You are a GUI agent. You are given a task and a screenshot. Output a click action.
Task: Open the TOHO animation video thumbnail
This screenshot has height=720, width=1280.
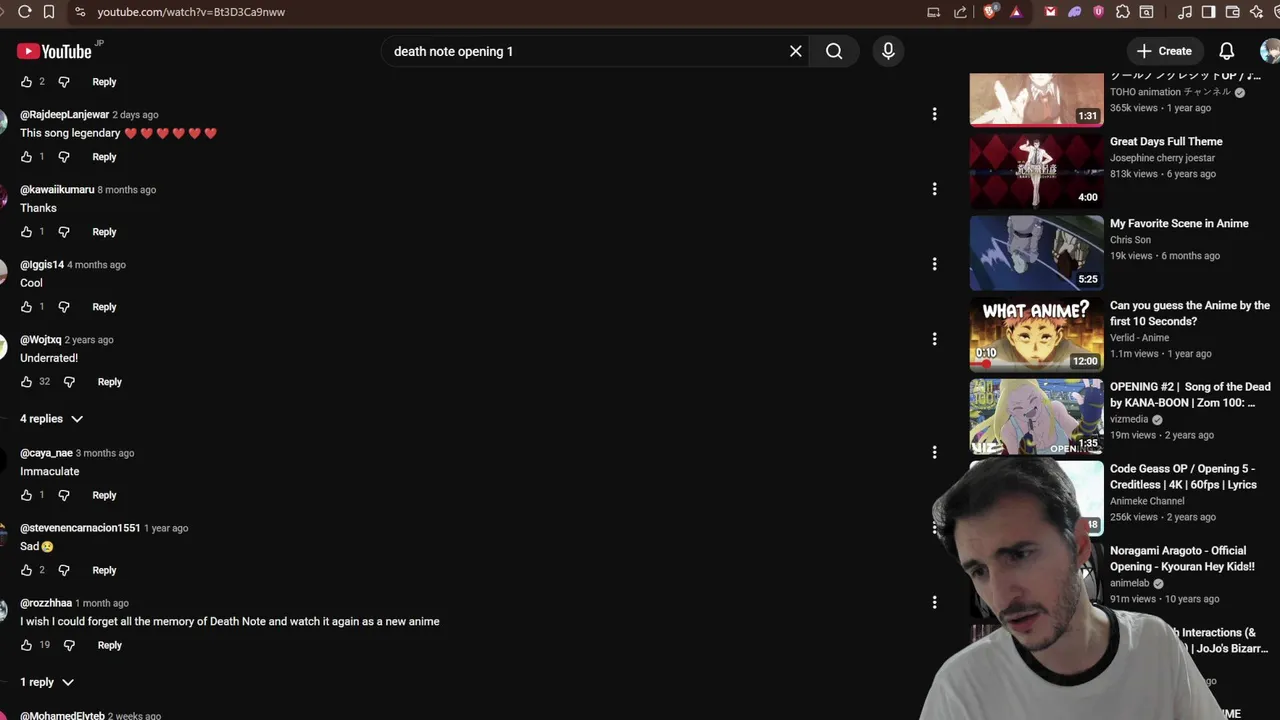click(1036, 100)
